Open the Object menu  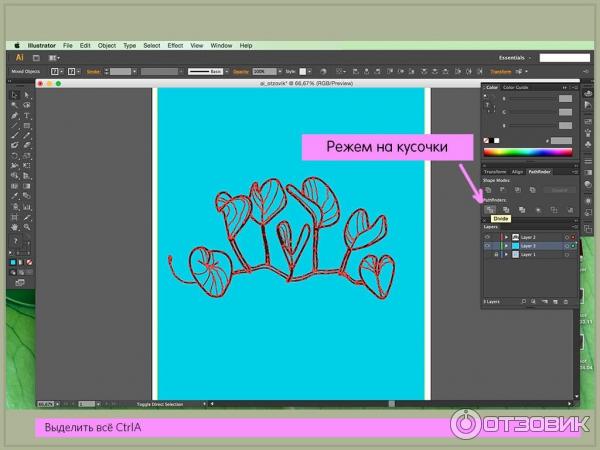click(x=106, y=45)
